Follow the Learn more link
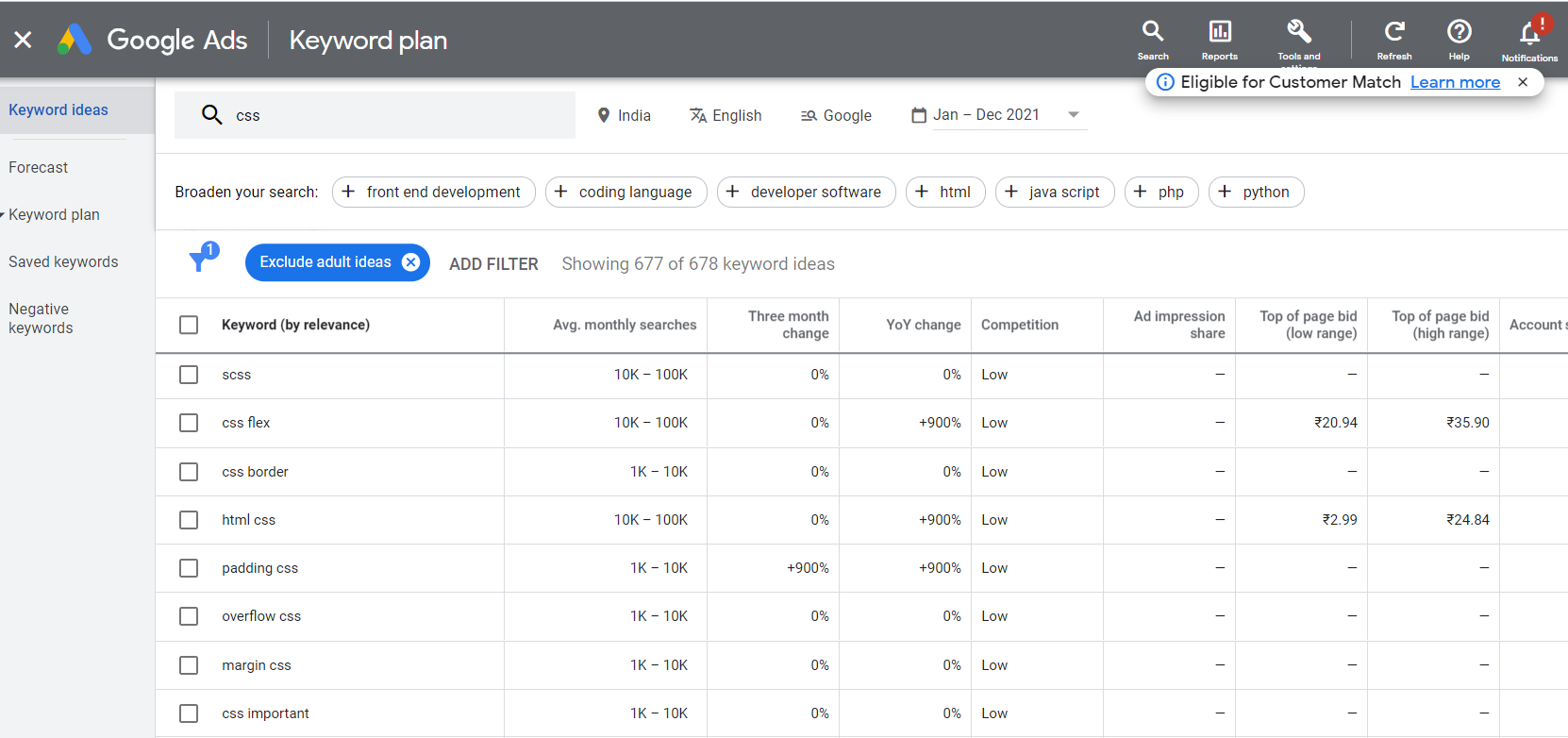 click(x=1454, y=82)
